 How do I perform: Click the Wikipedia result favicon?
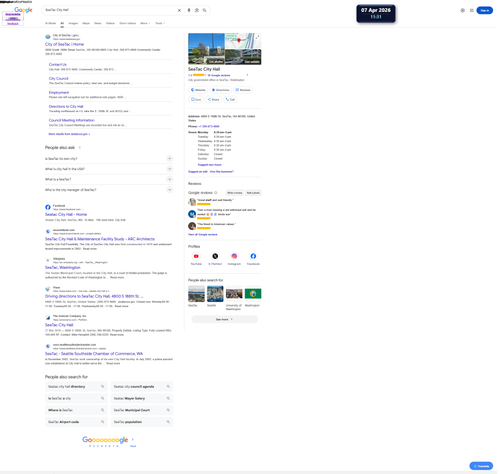pyautogui.click(x=48, y=260)
